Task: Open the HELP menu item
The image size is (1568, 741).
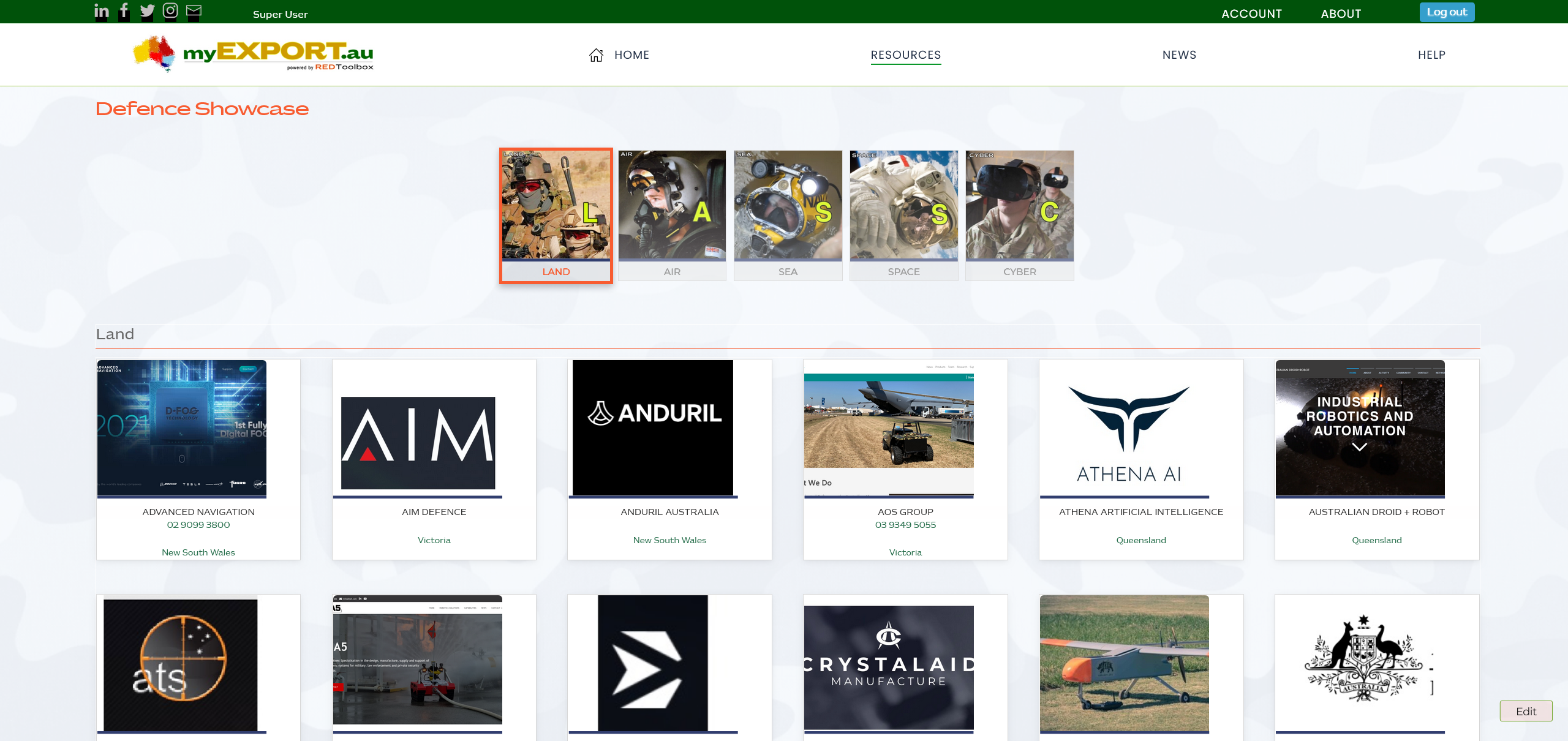Action: (1431, 55)
